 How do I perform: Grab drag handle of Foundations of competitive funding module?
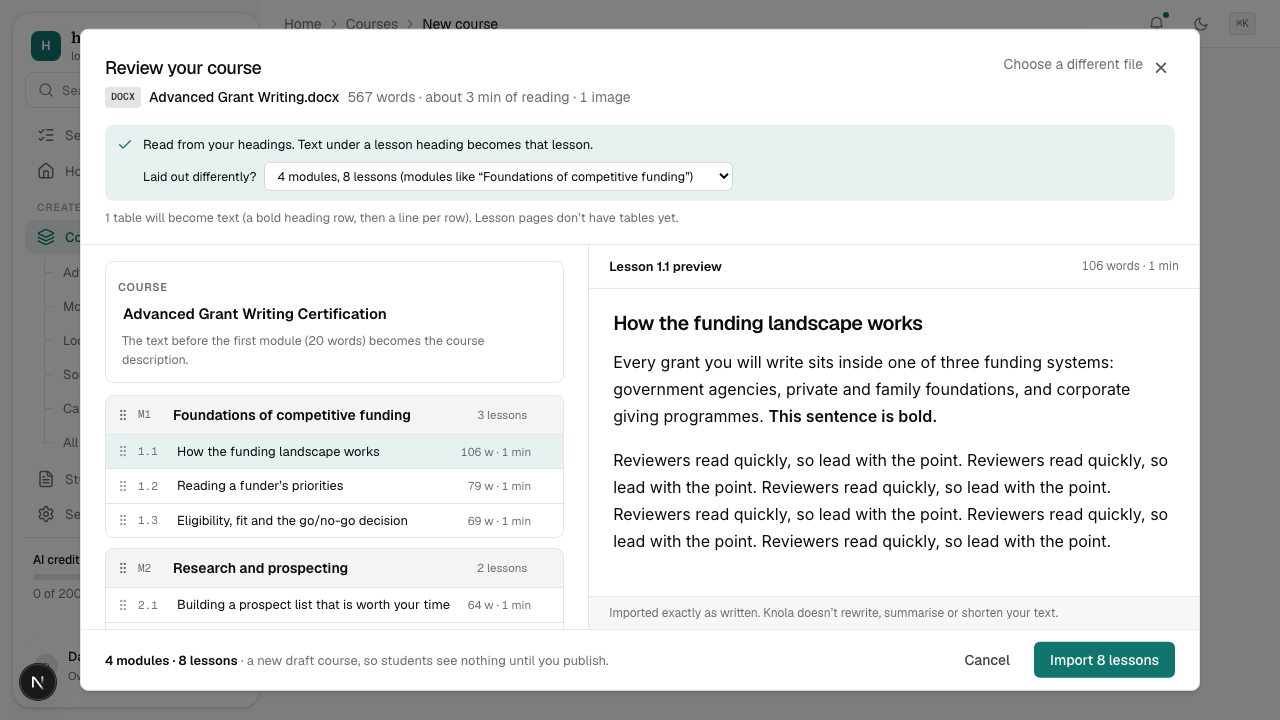[x=123, y=415]
